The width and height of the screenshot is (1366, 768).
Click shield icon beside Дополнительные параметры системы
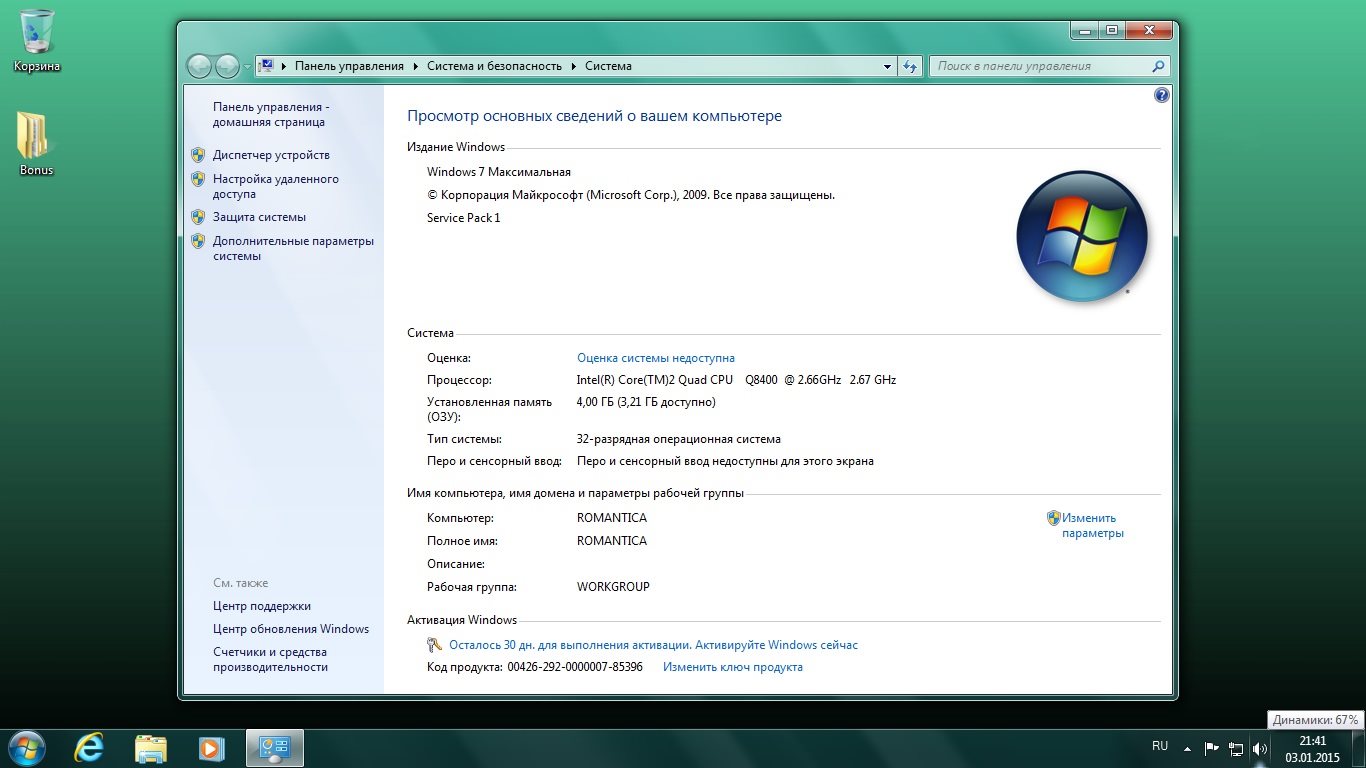[x=198, y=241]
